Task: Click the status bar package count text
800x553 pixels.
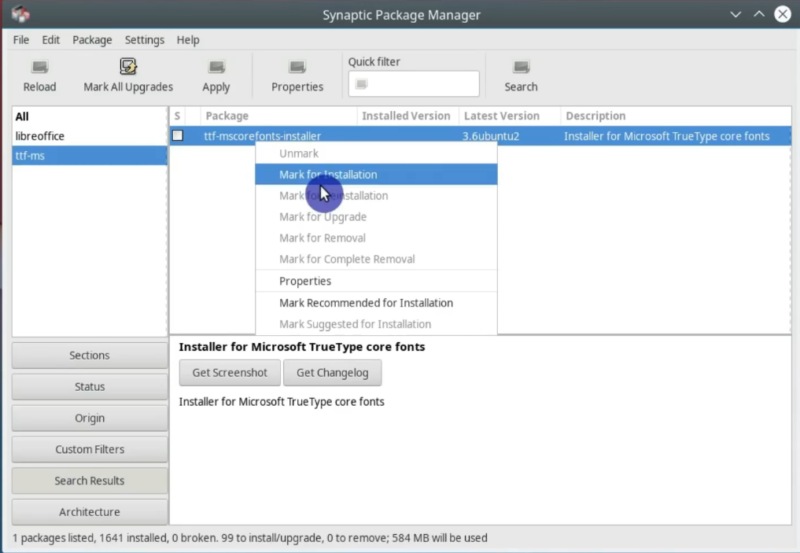Action: point(250,538)
